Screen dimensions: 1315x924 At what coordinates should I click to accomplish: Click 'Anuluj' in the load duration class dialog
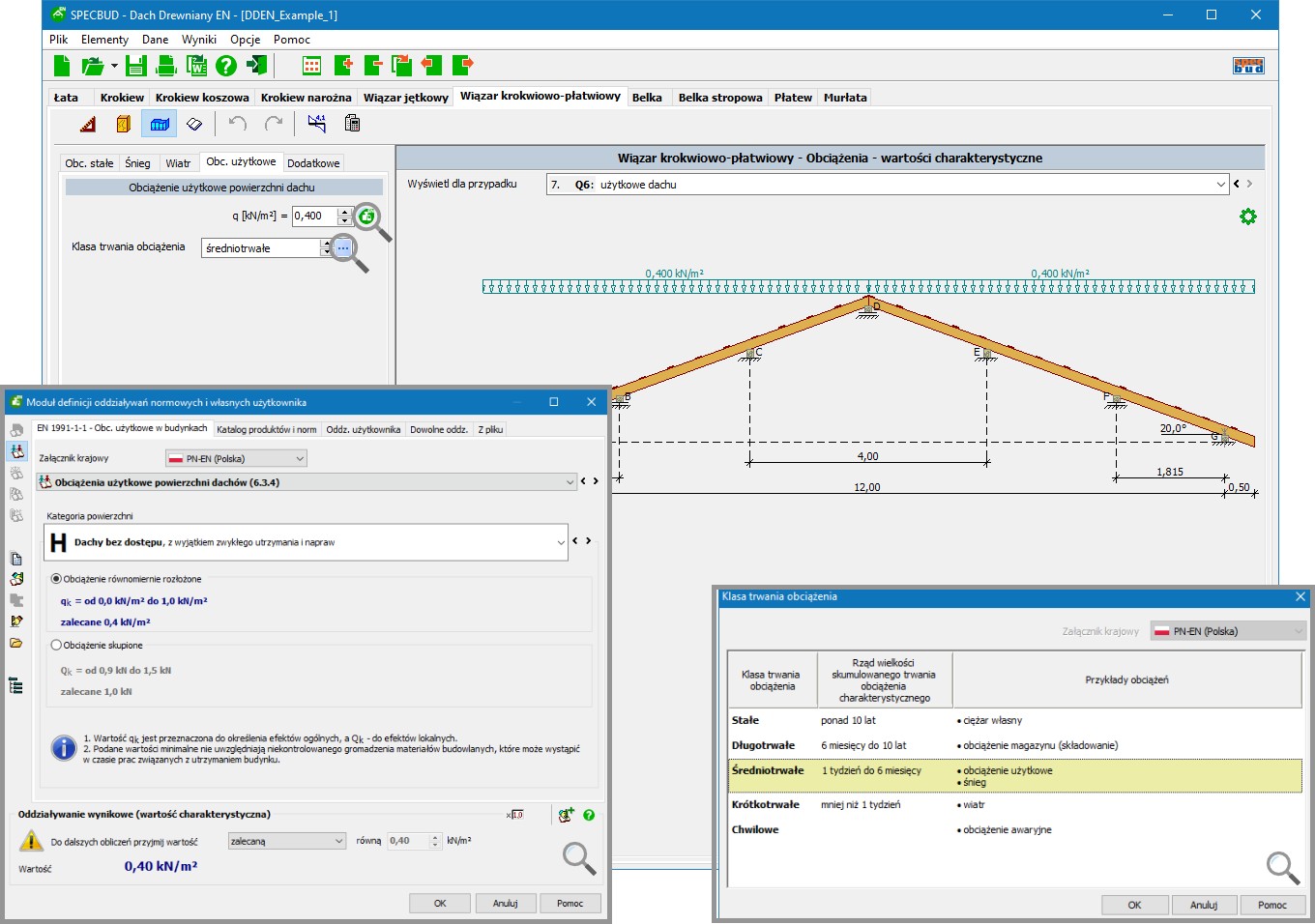click(x=1203, y=905)
